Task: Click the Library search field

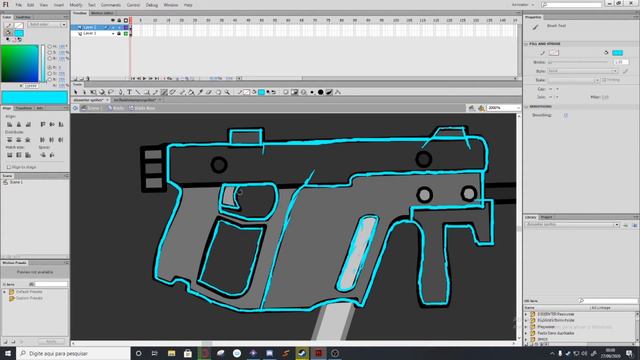Action: click(608, 301)
